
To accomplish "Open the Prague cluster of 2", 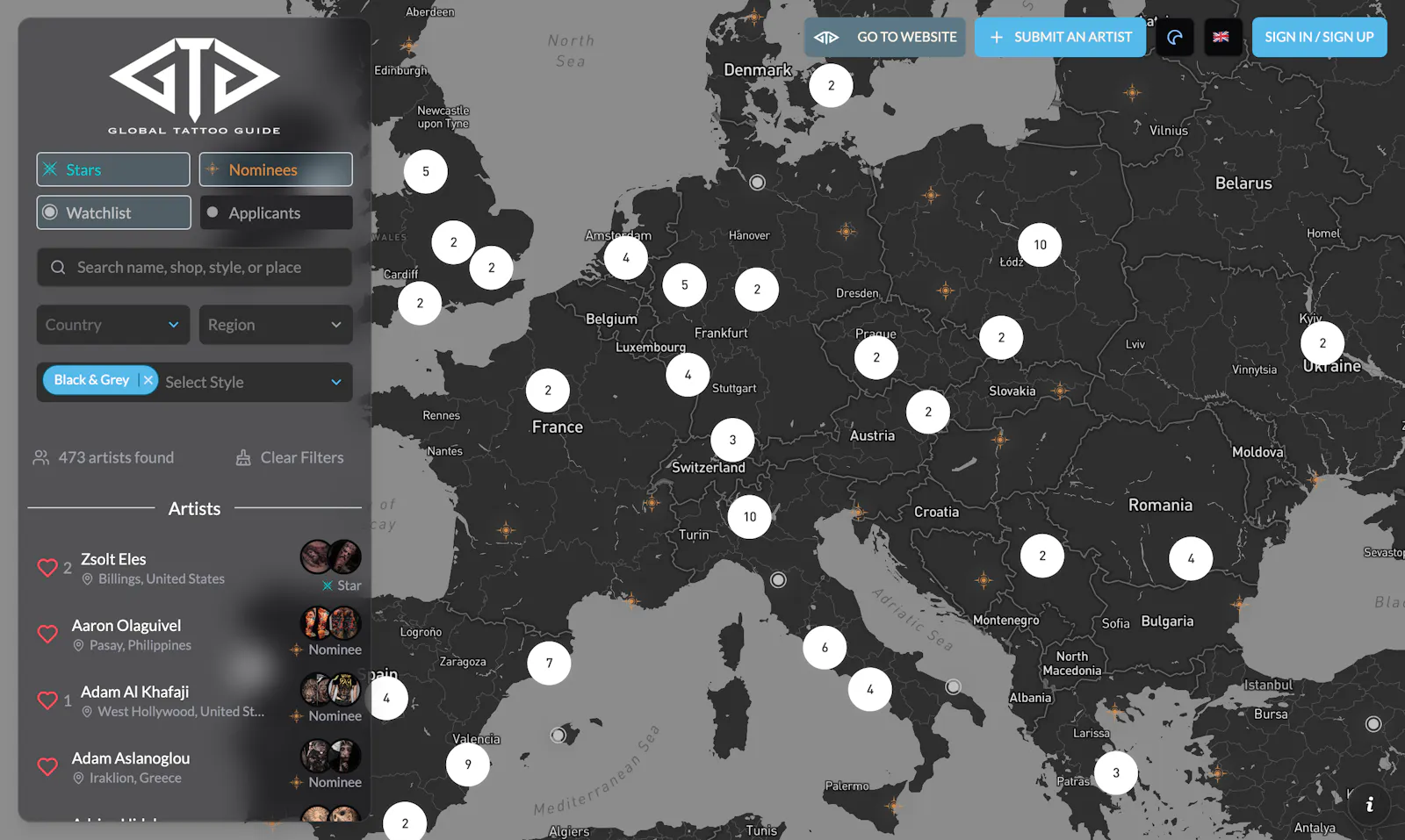I will pos(876,357).
